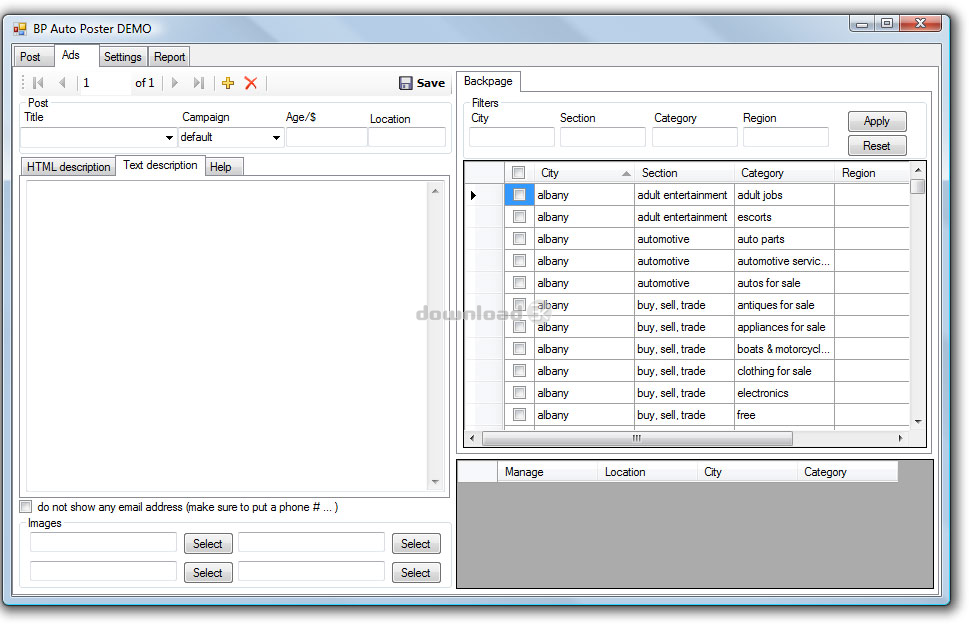Click the record number field showing 1
The width and height of the screenshot is (969, 624).
tap(105, 83)
